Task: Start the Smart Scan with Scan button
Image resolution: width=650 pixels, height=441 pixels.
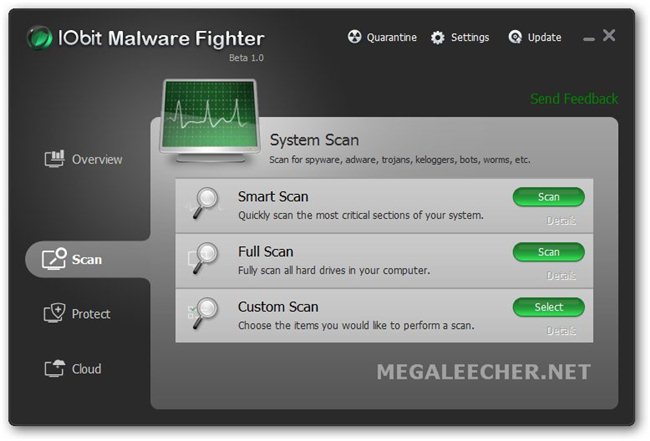Action: click(x=548, y=197)
